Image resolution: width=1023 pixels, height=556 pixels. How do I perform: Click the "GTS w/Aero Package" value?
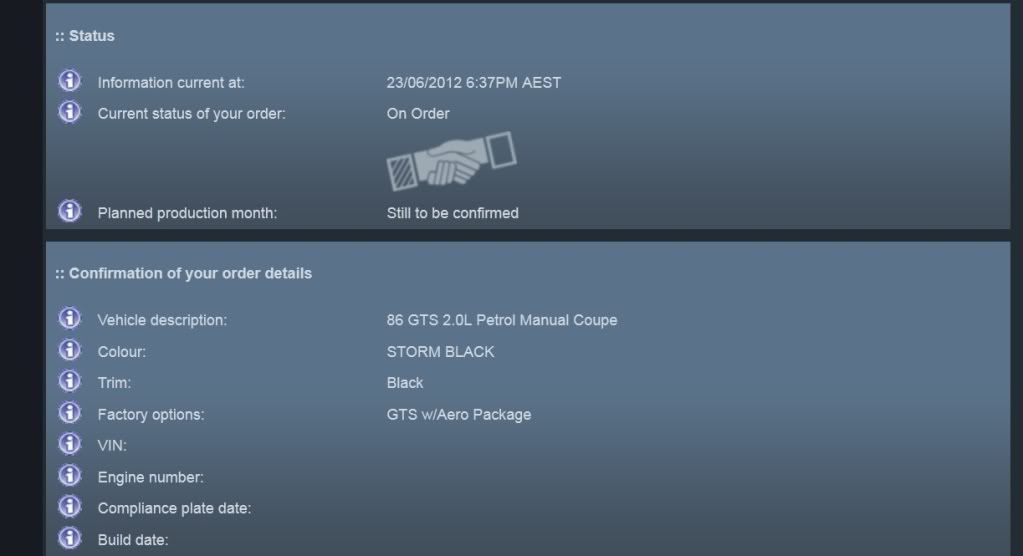click(459, 415)
